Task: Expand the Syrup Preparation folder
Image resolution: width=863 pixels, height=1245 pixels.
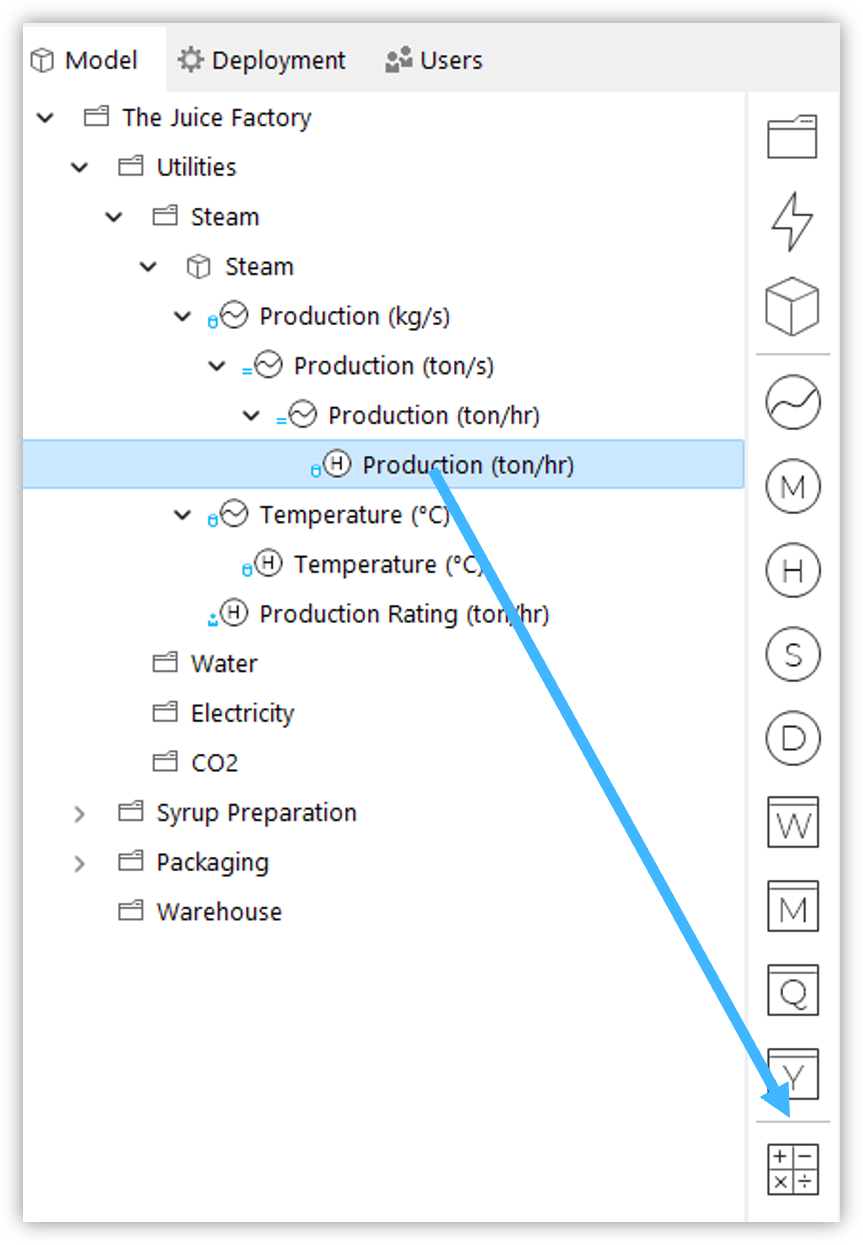Action: pos(80,813)
